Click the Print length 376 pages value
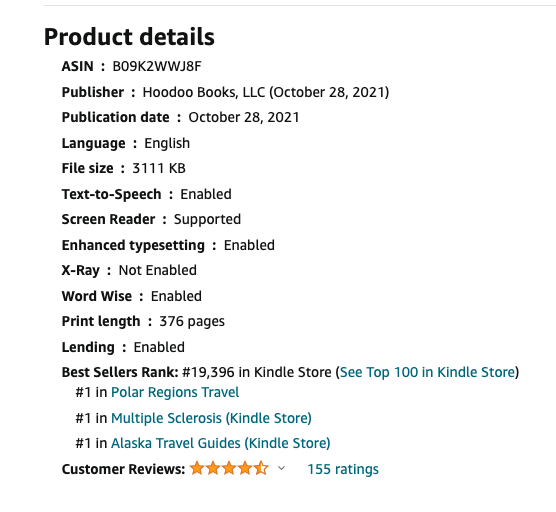 [192, 322]
